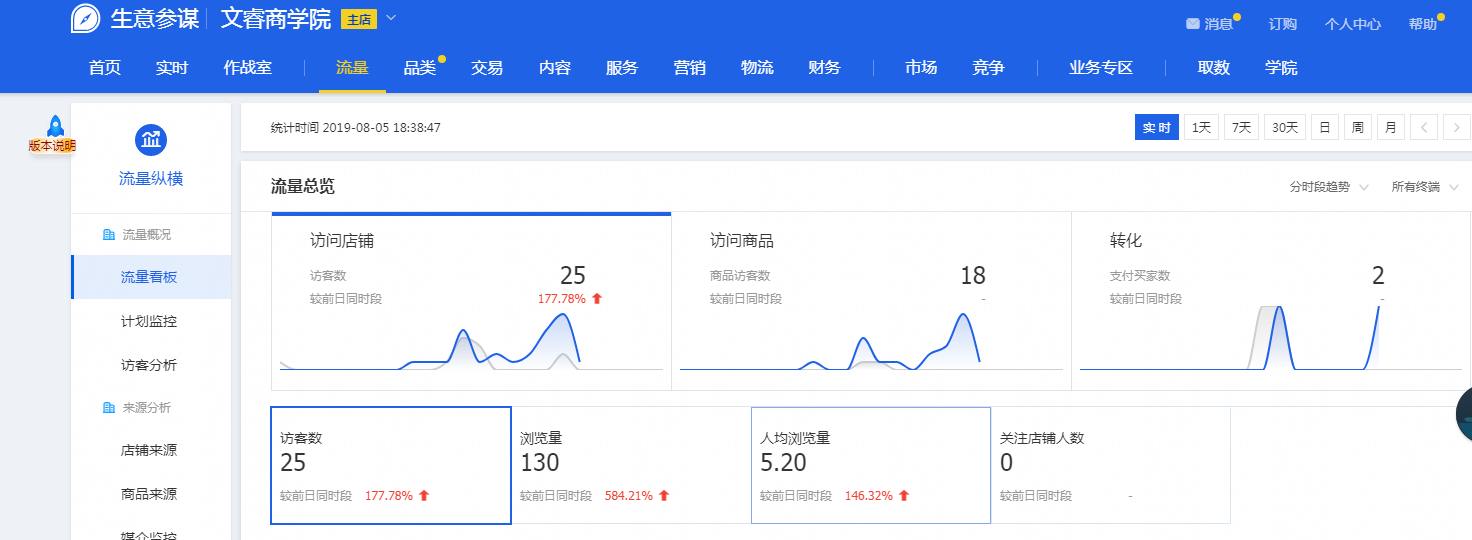Open the 学院 nav tab
Screen dimensions: 1472x540
coord(1281,68)
